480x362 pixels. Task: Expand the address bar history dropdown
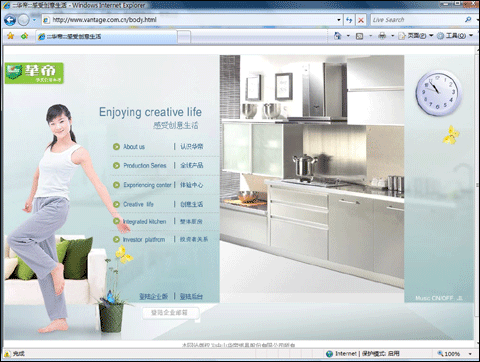[x=339, y=20]
